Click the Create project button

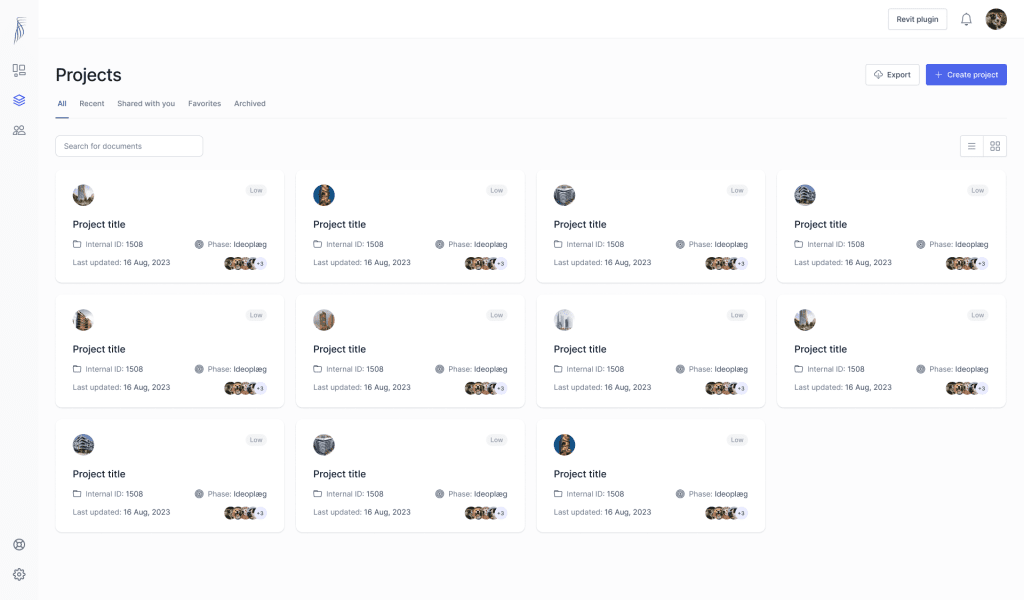966,74
